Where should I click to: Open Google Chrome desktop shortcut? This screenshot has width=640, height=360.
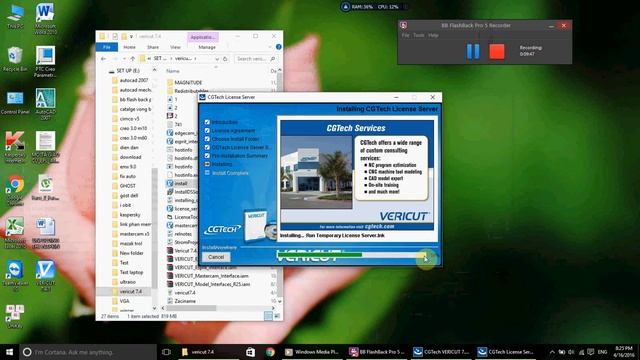point(15,190)
